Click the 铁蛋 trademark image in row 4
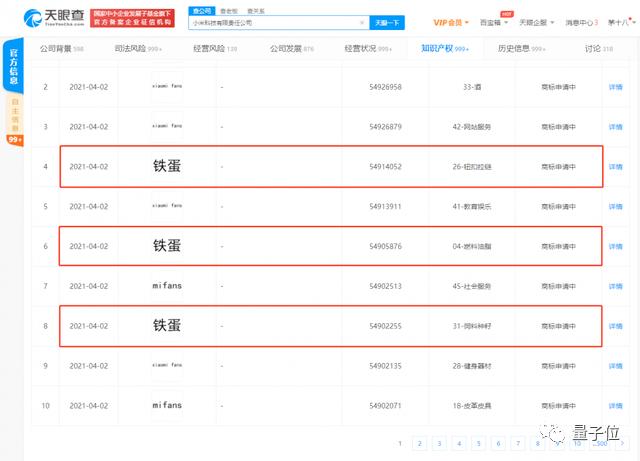 (167, 166)
